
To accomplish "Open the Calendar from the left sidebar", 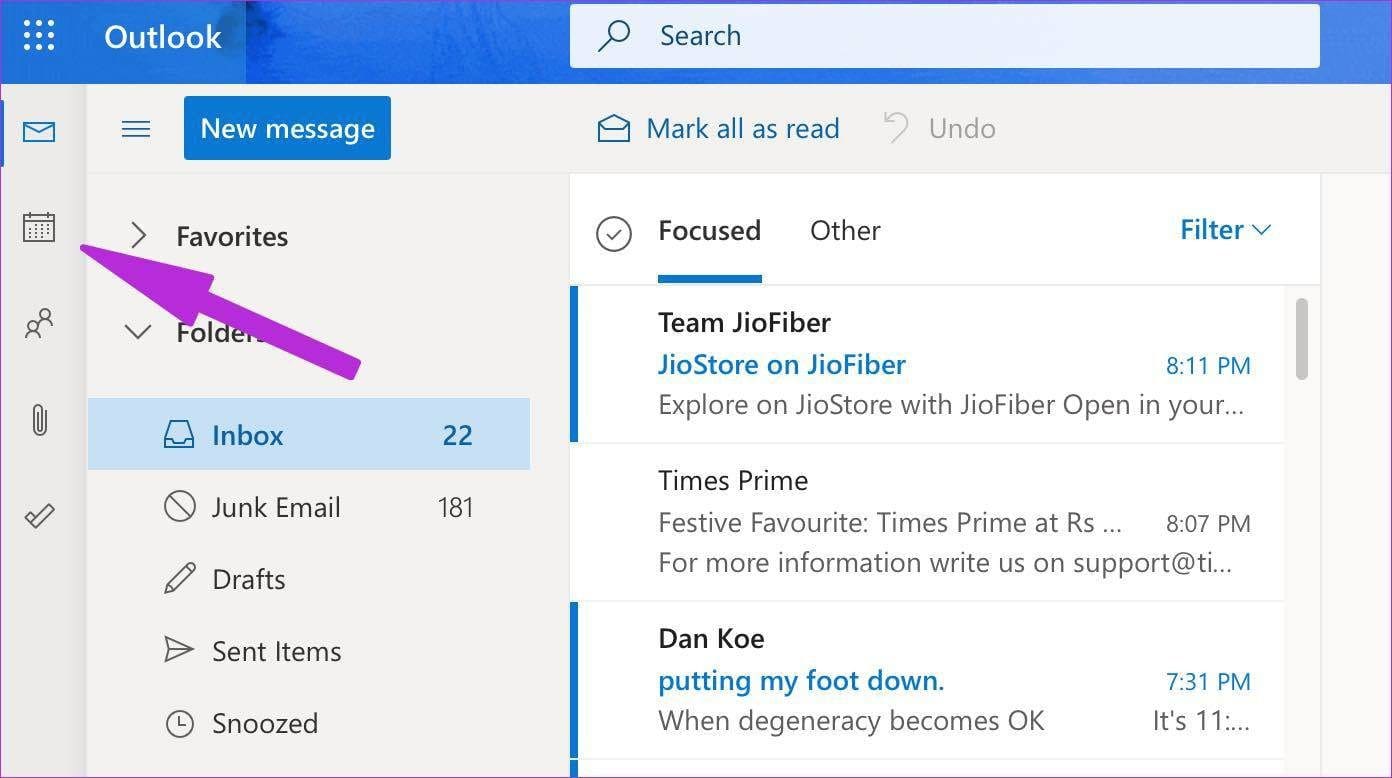I will [39, 227].
